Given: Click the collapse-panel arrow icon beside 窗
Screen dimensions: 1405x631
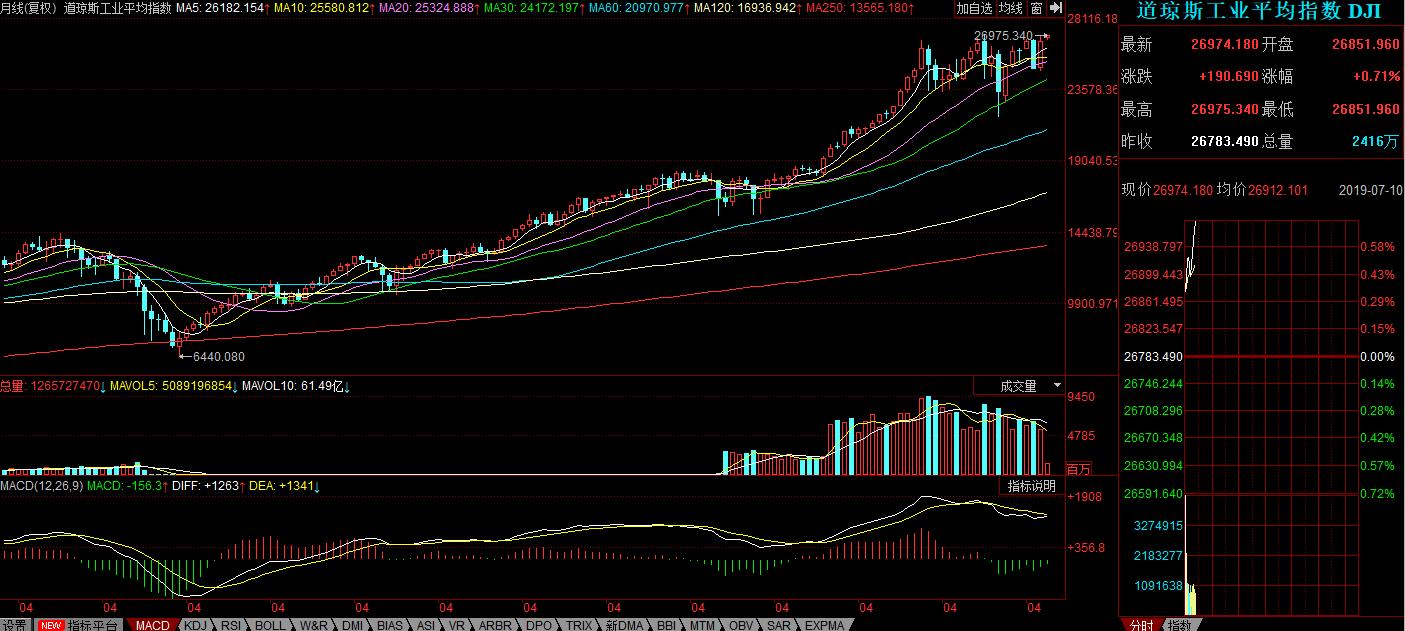Looking at the screenshot, I should 1055,8.
